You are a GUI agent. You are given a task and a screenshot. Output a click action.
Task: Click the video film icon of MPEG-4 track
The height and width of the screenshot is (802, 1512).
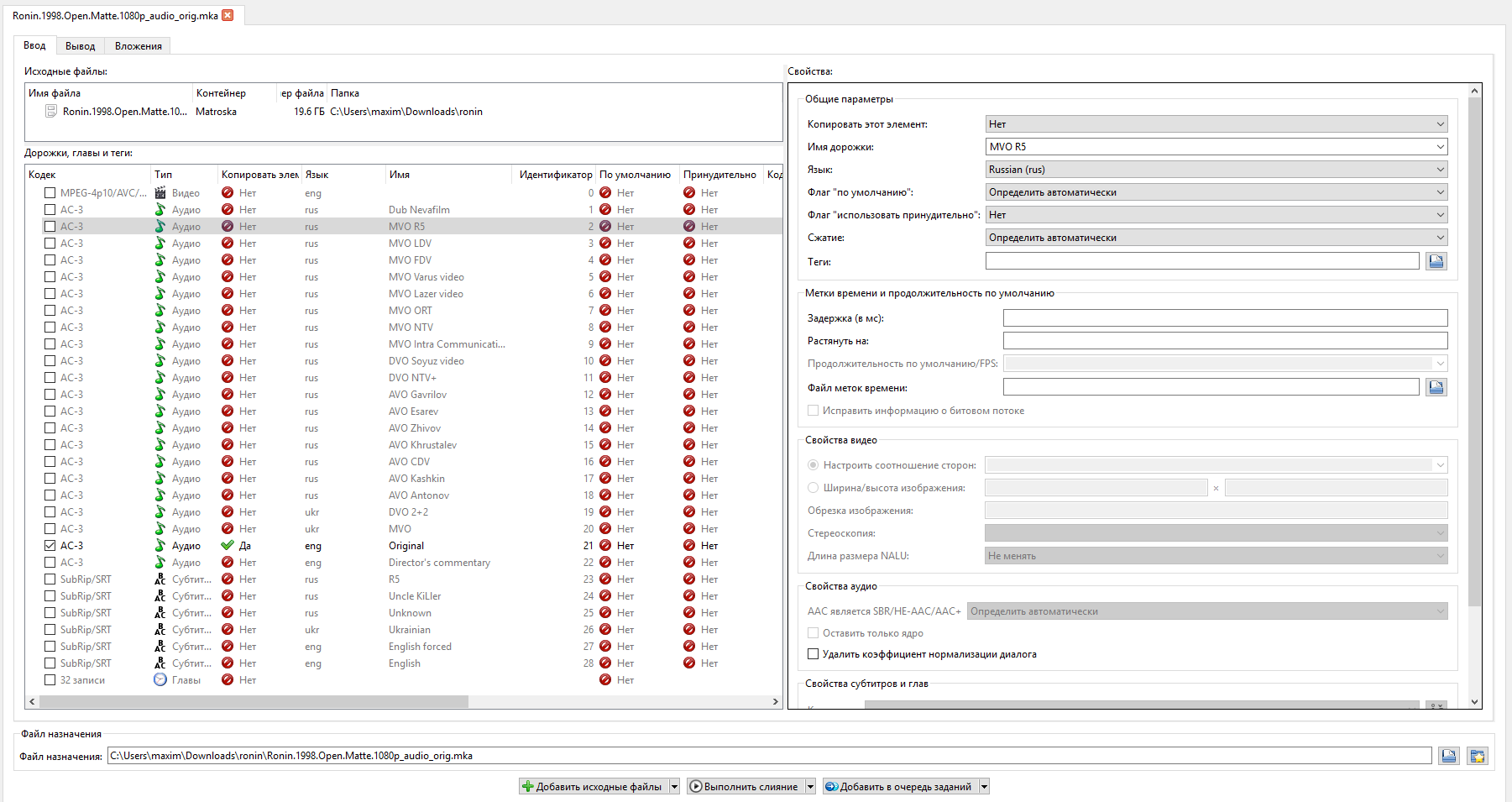pos(160,193)
